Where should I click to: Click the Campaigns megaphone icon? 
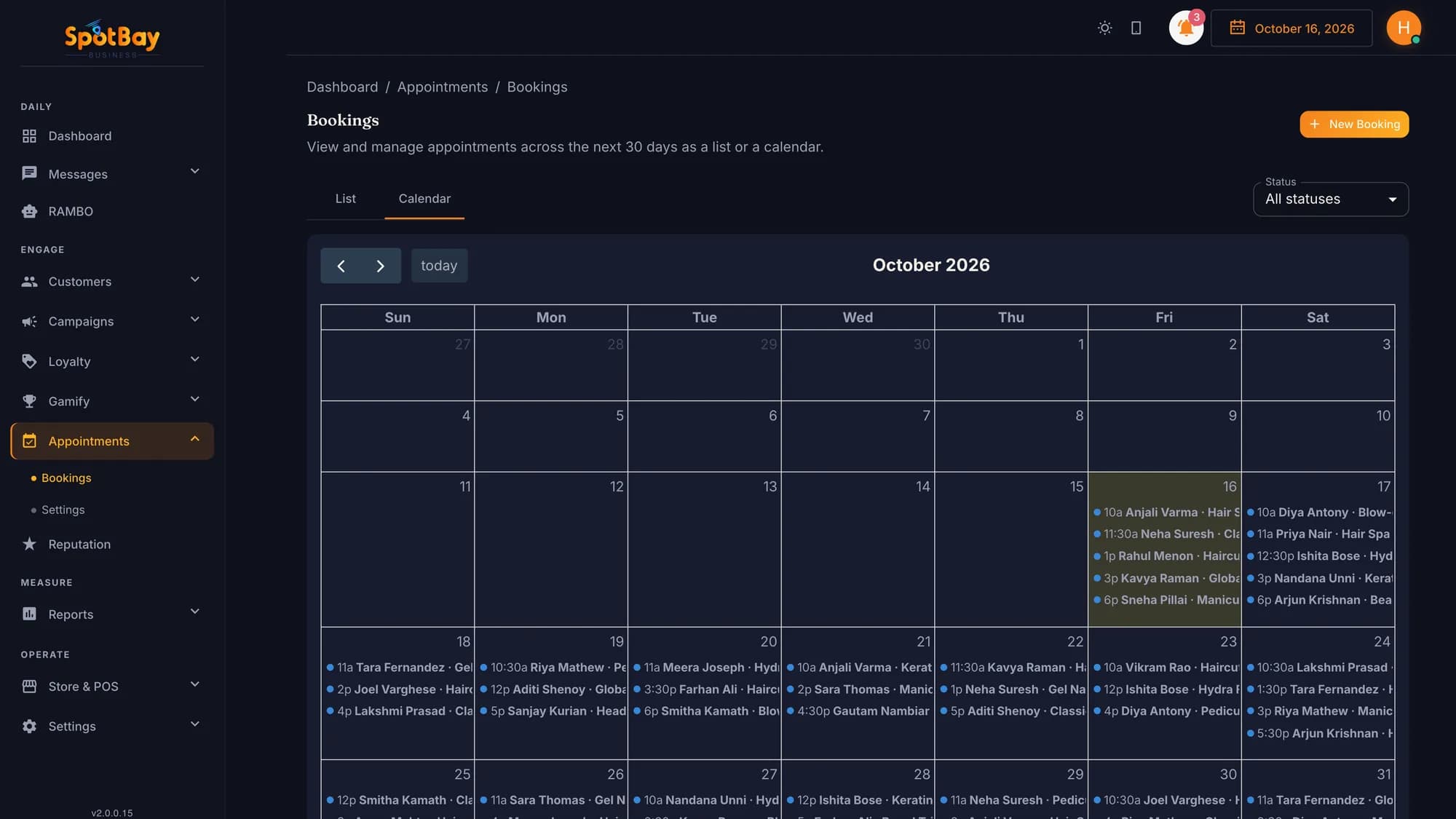tap(29, 321)
